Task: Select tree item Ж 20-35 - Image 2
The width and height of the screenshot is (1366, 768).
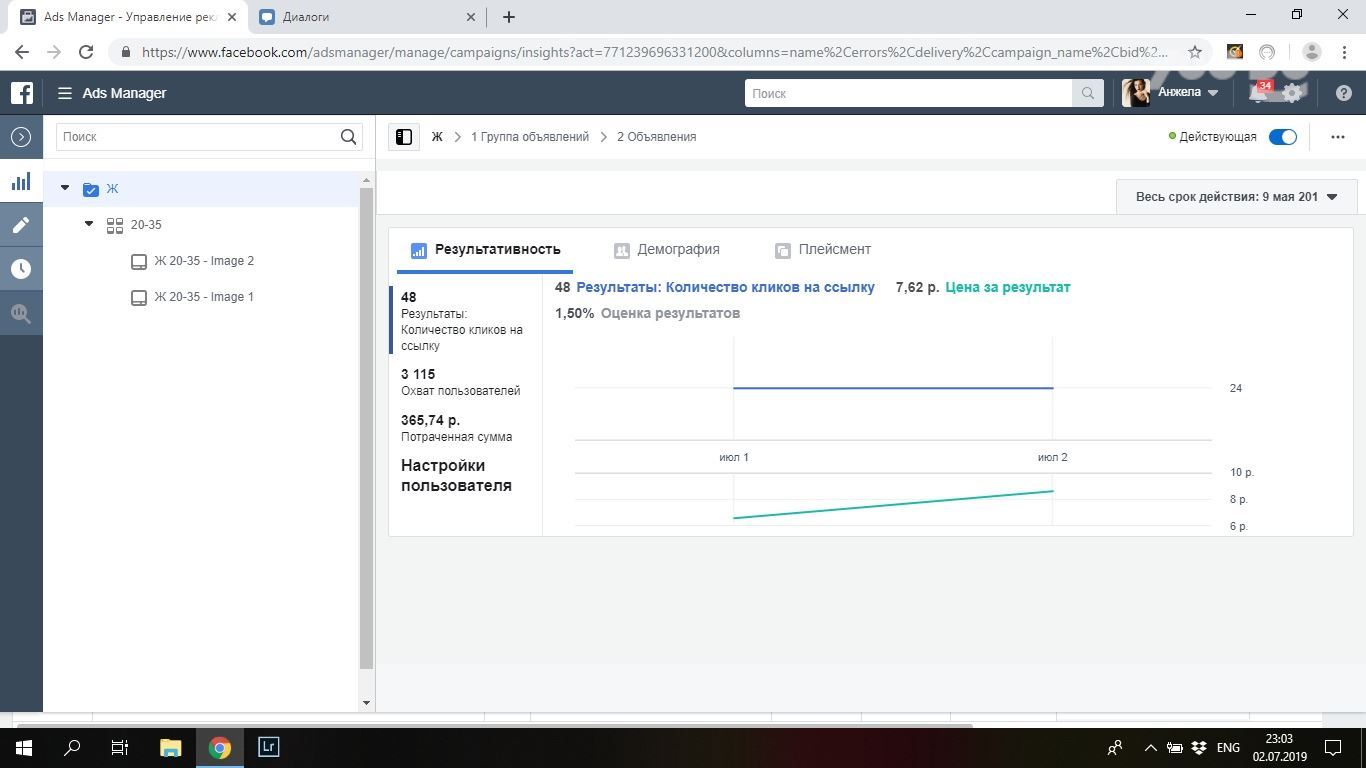Action: point(203,261)
